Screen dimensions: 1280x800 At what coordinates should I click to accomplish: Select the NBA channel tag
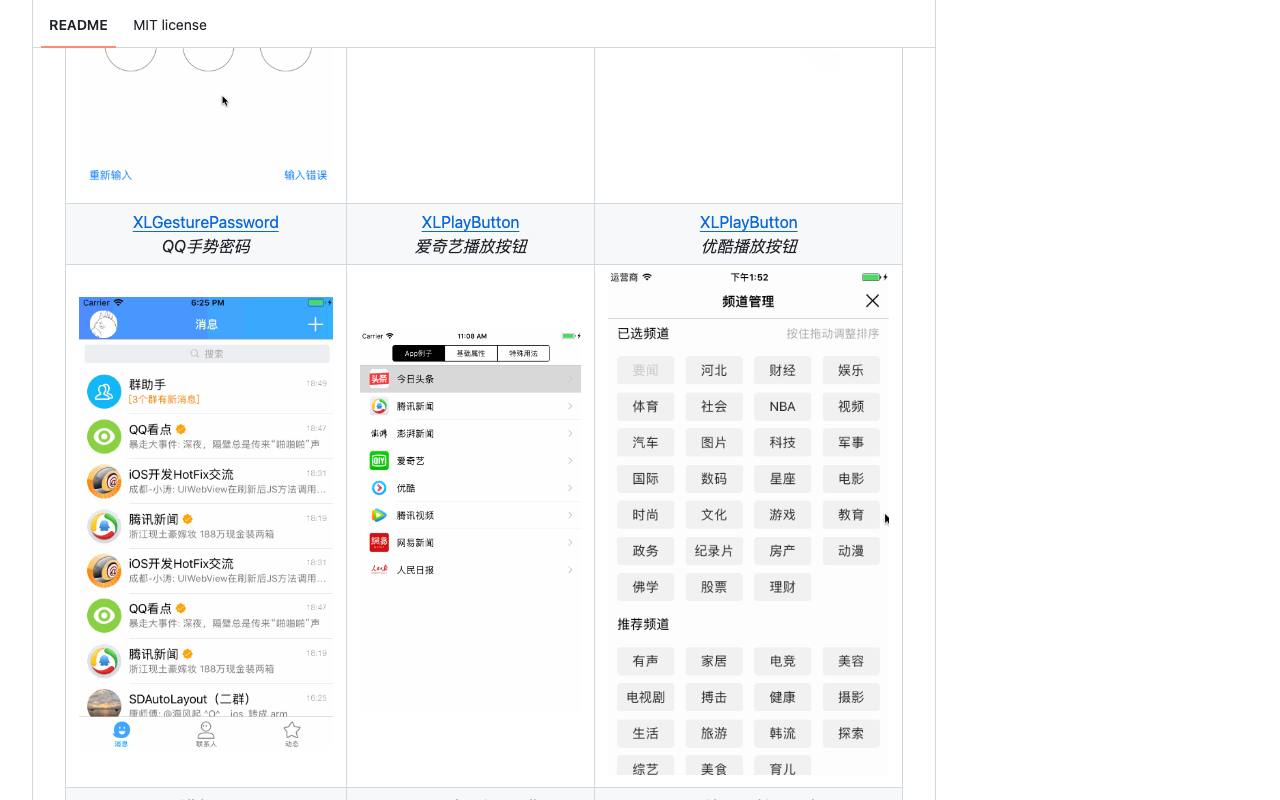point(783,406)
